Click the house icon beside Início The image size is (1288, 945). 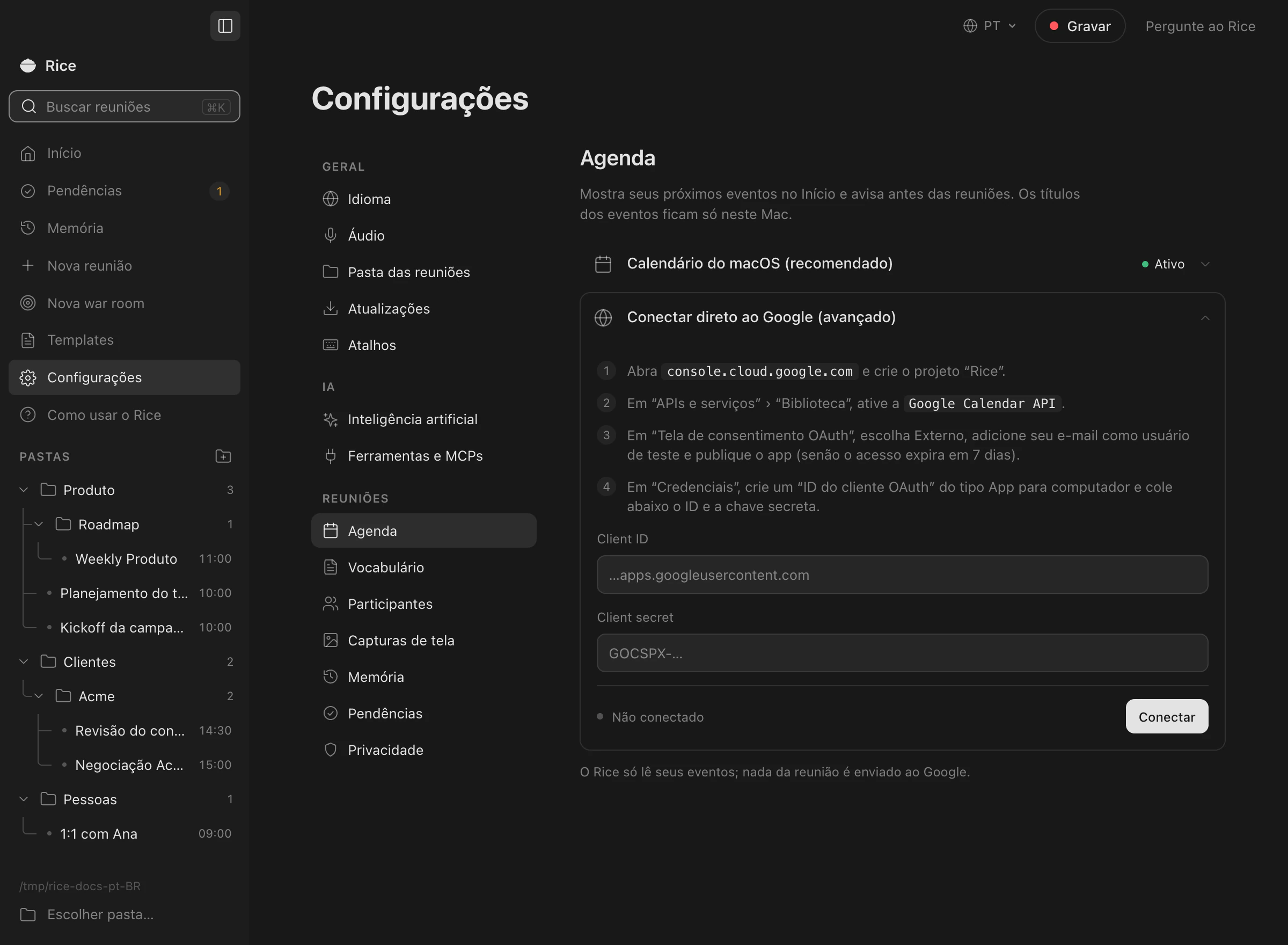28,154
